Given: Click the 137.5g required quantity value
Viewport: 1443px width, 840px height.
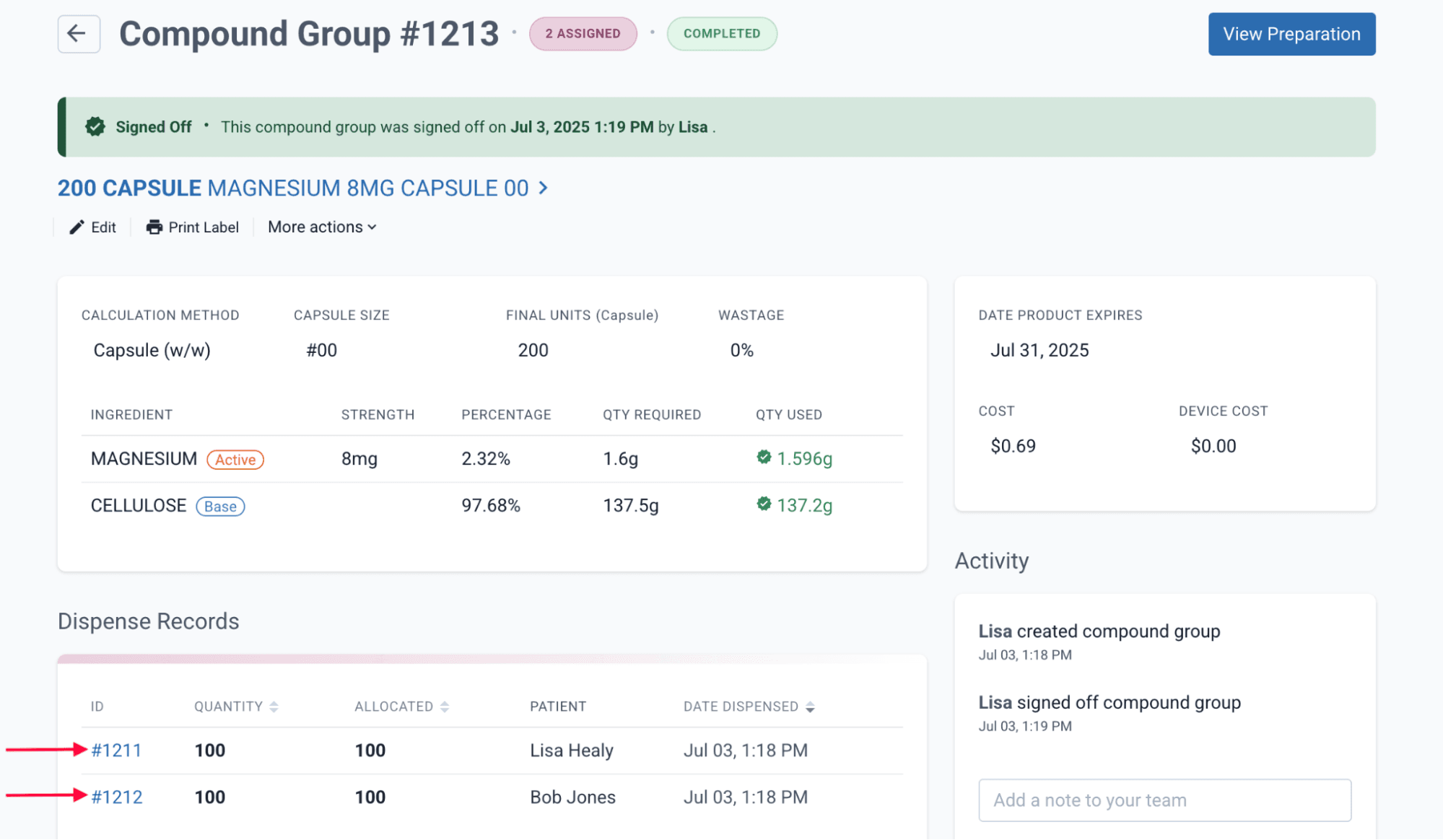Looking at the screenshot, I should (x=631, y=506).
